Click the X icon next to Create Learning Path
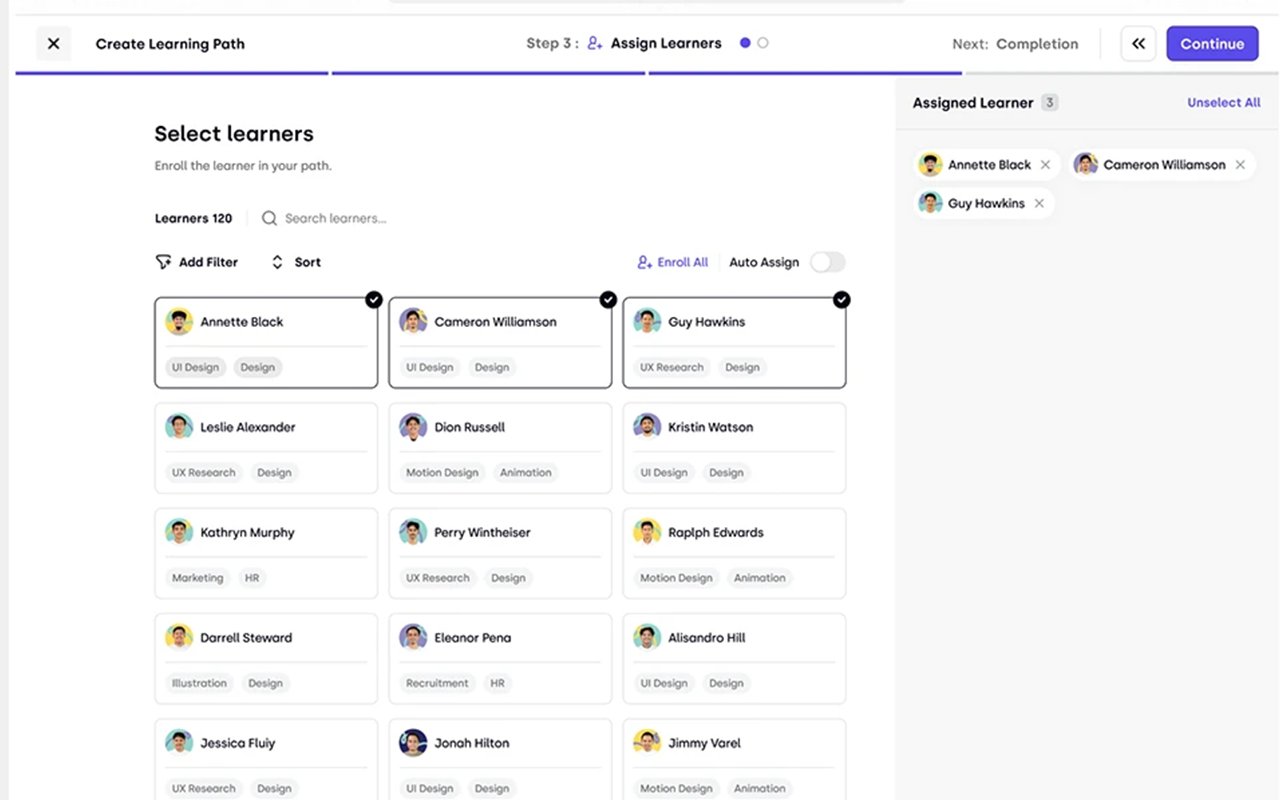The image size is (1280, 800). (x=53, y=43)
